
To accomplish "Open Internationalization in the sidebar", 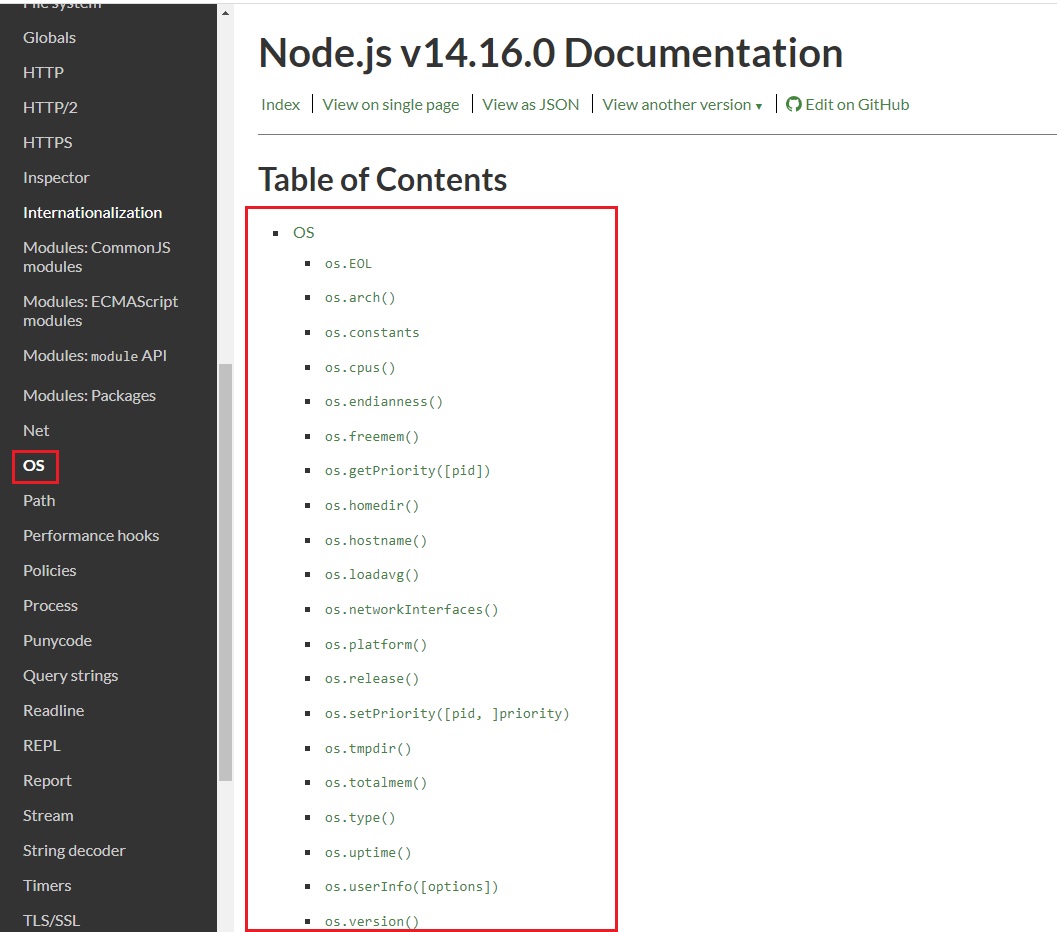I will tap(92, 213).
